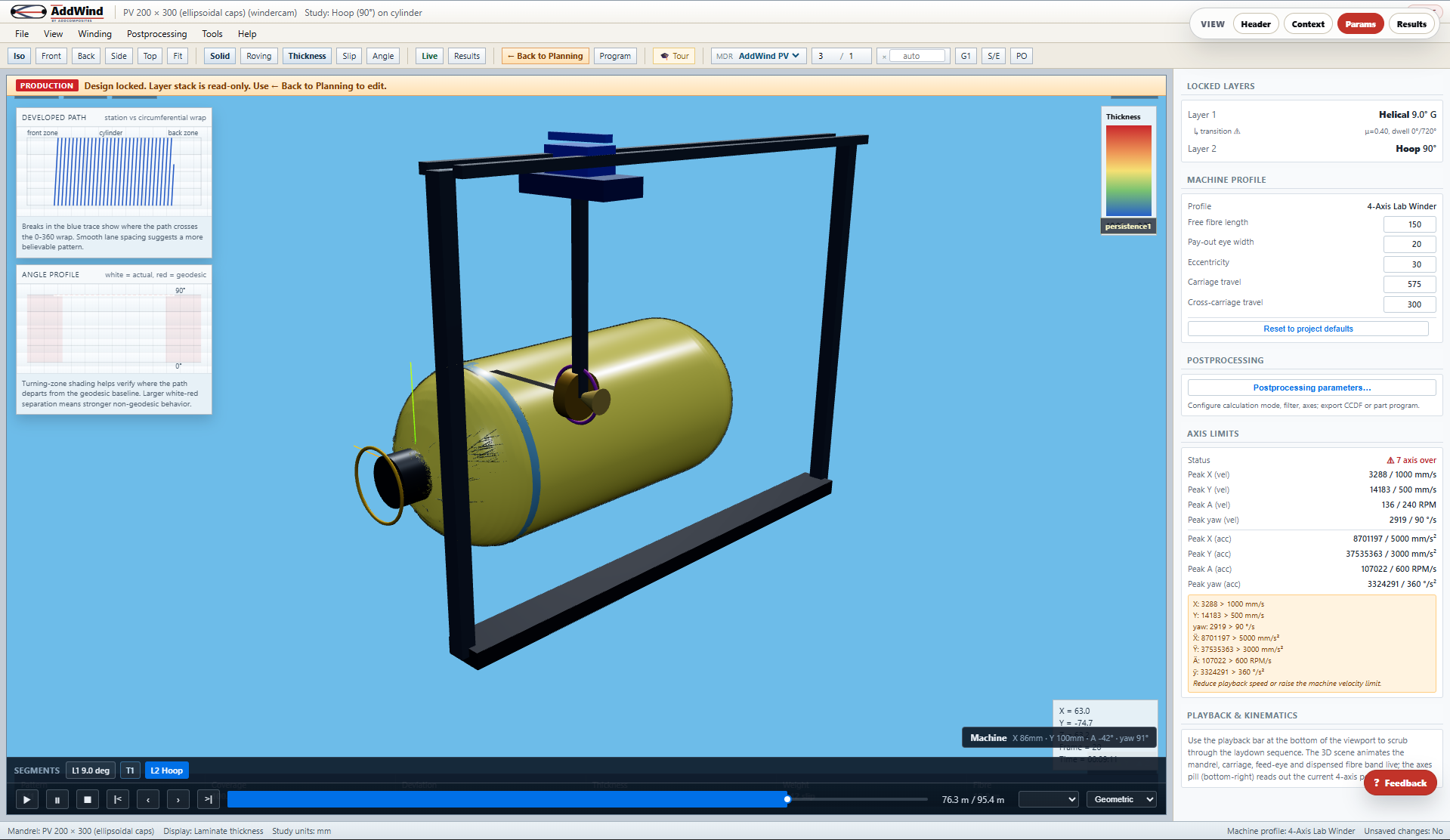Screen dimensions: 1450x840
Task: Select the T1 transition segment
Action: [130, 771]
